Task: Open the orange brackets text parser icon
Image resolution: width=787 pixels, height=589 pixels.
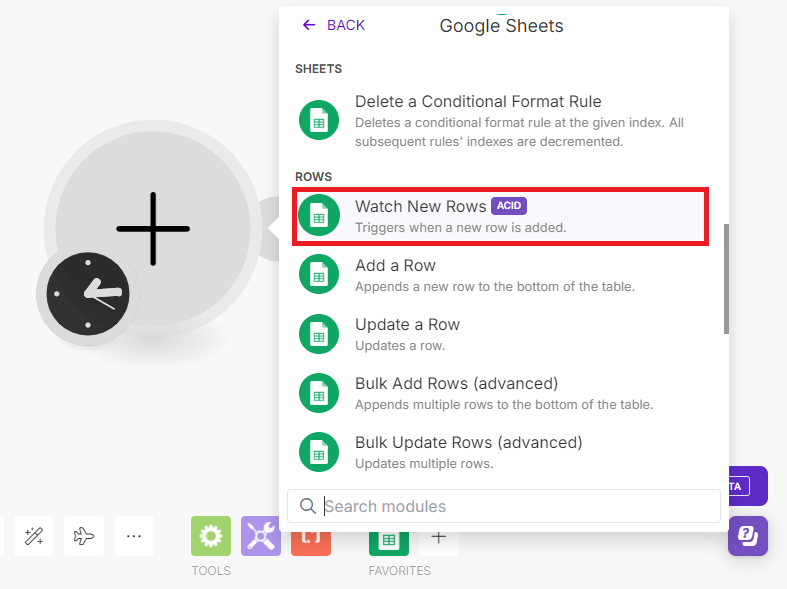Action: [x=311, y=543]
